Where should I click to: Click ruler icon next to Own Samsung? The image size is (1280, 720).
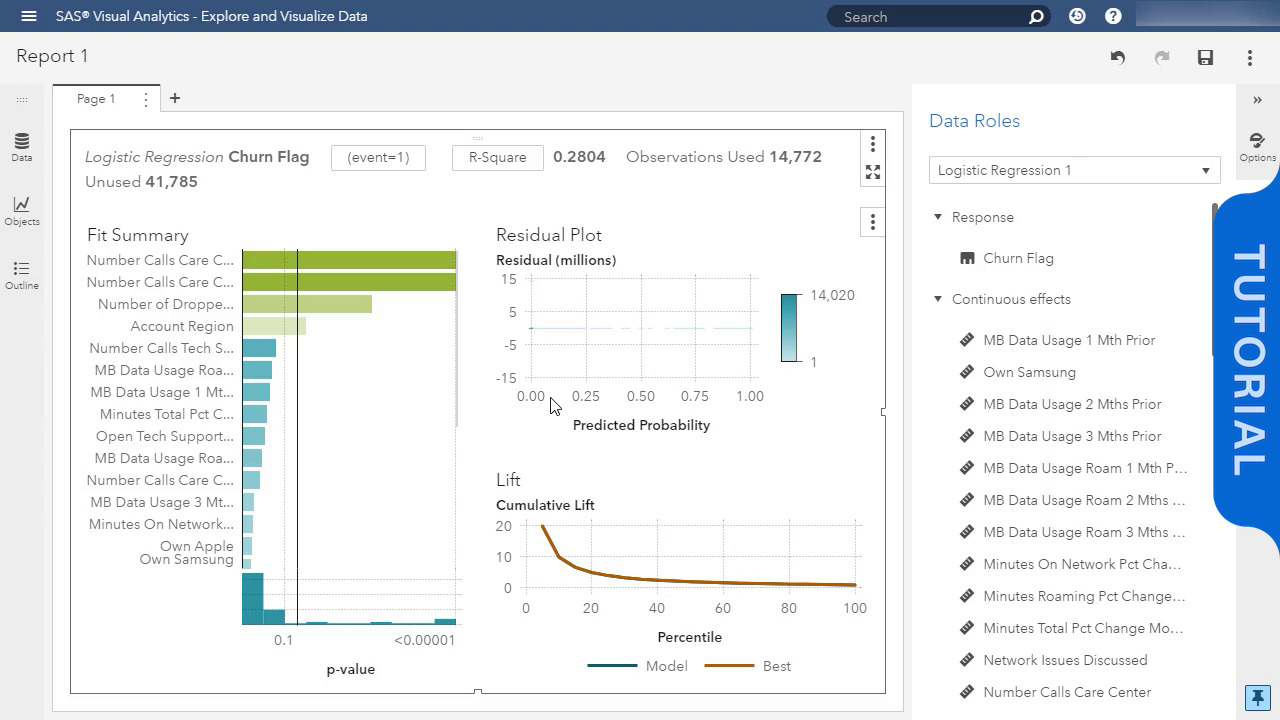[x=967, y=372]
